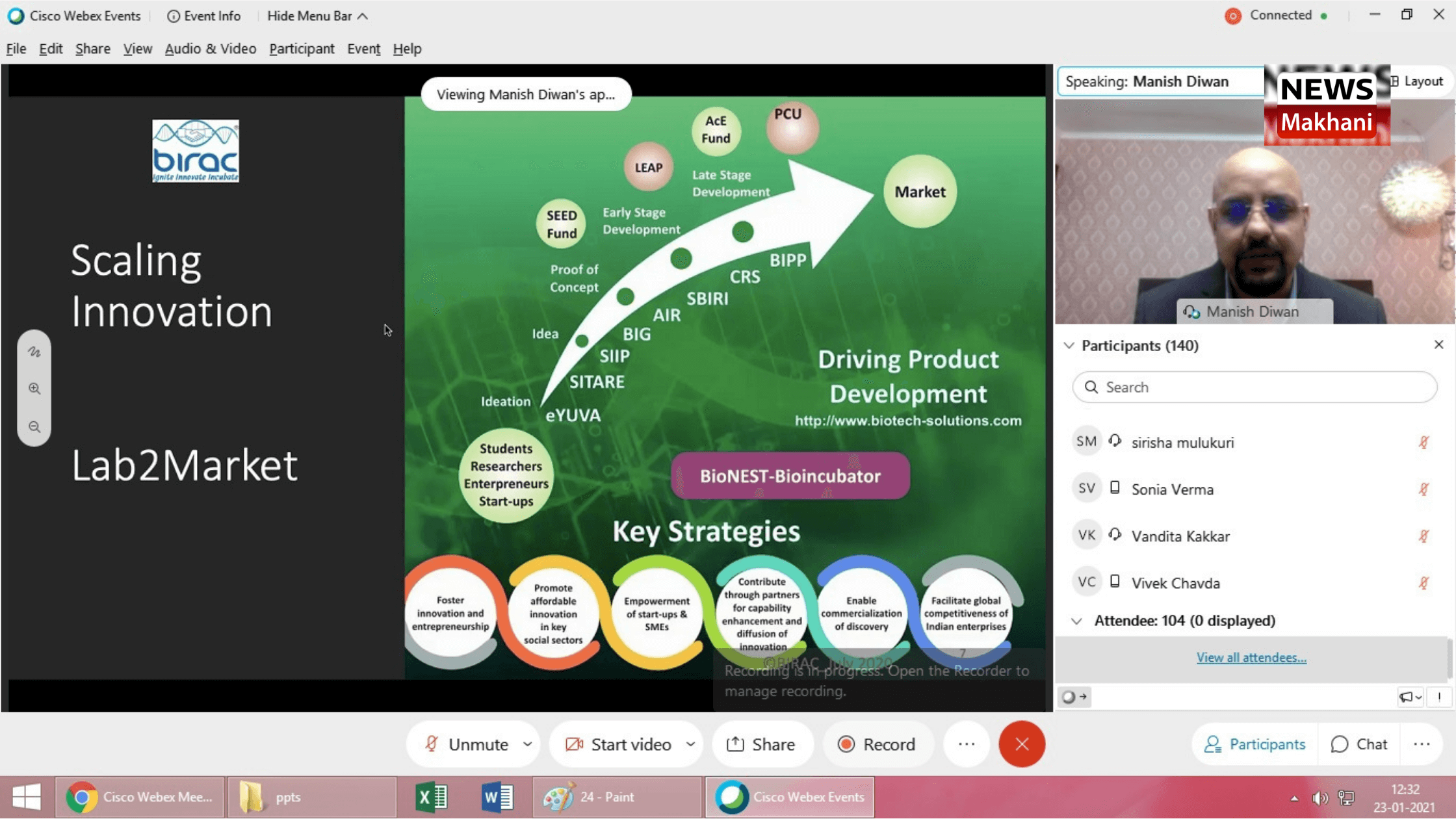
Task: Open Excel from the taskbar
Action: click(431, 797)
